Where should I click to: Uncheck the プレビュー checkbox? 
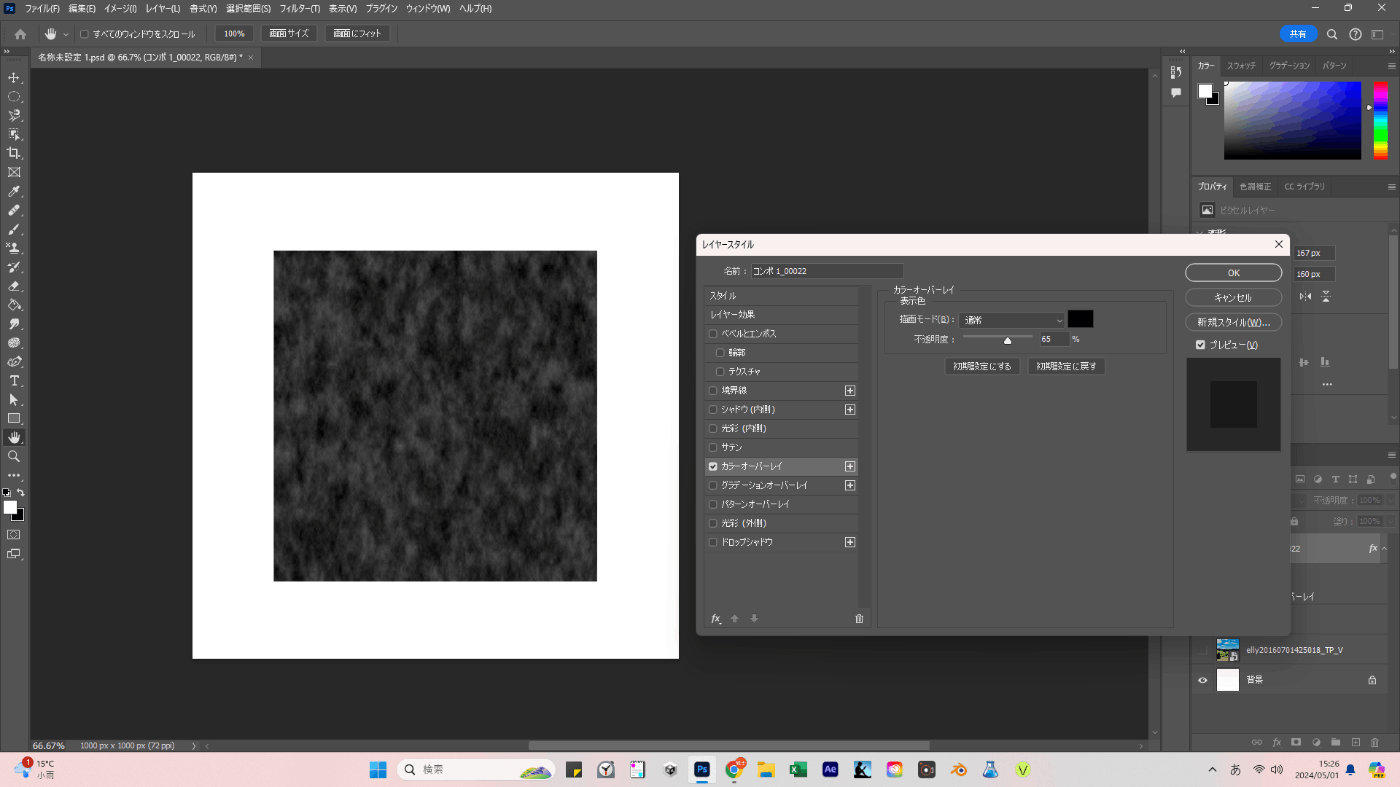(1201, 345)
